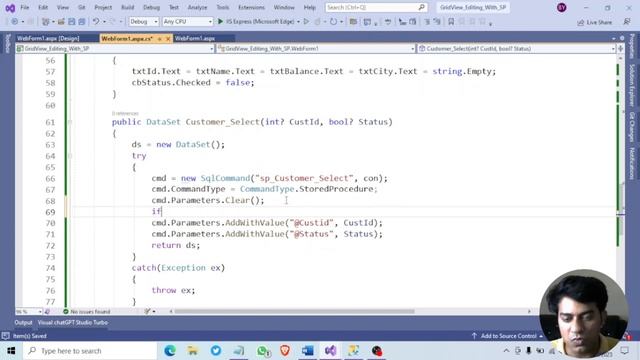Click the search magnifier icon
640x360 pixels.
point(422,7)
